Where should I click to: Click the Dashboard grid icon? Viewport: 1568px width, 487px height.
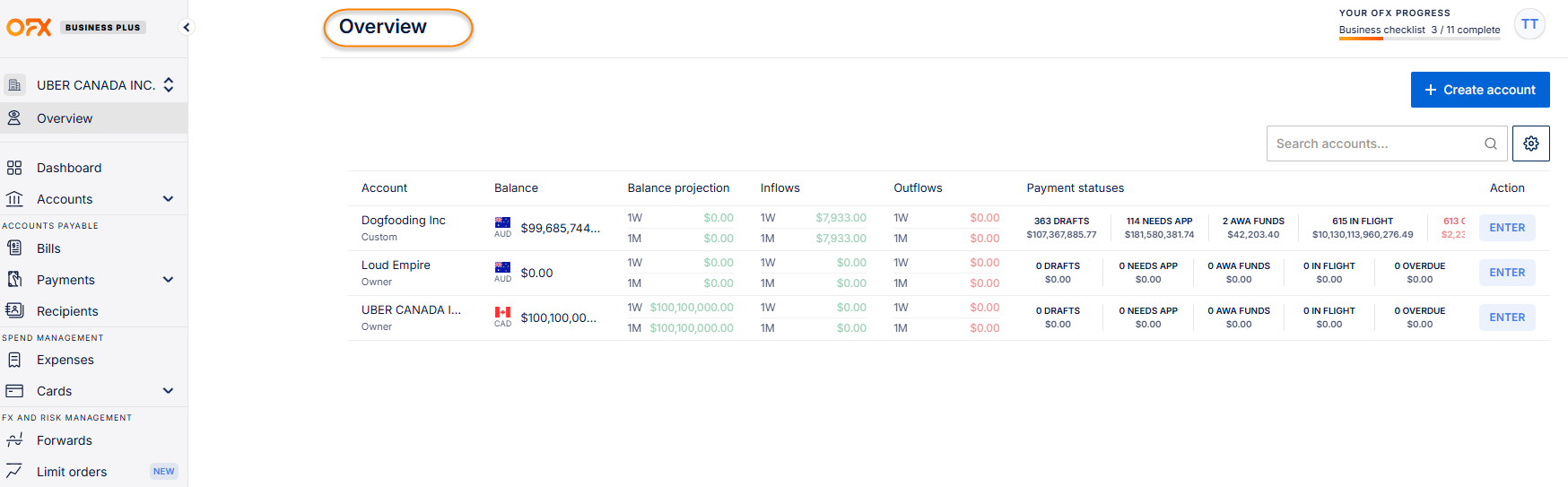point(14,168)
